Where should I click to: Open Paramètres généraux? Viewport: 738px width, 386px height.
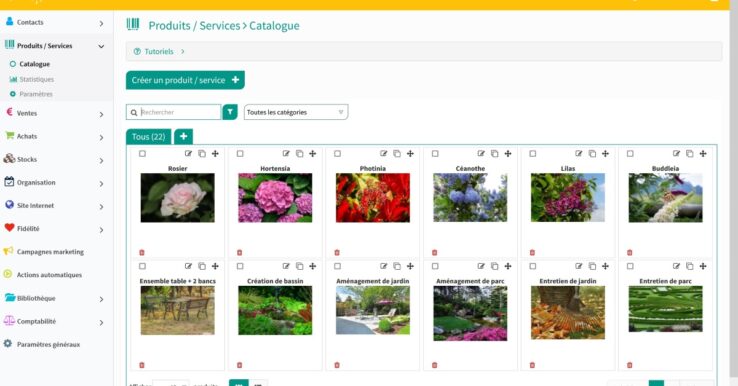pos(48,345)
